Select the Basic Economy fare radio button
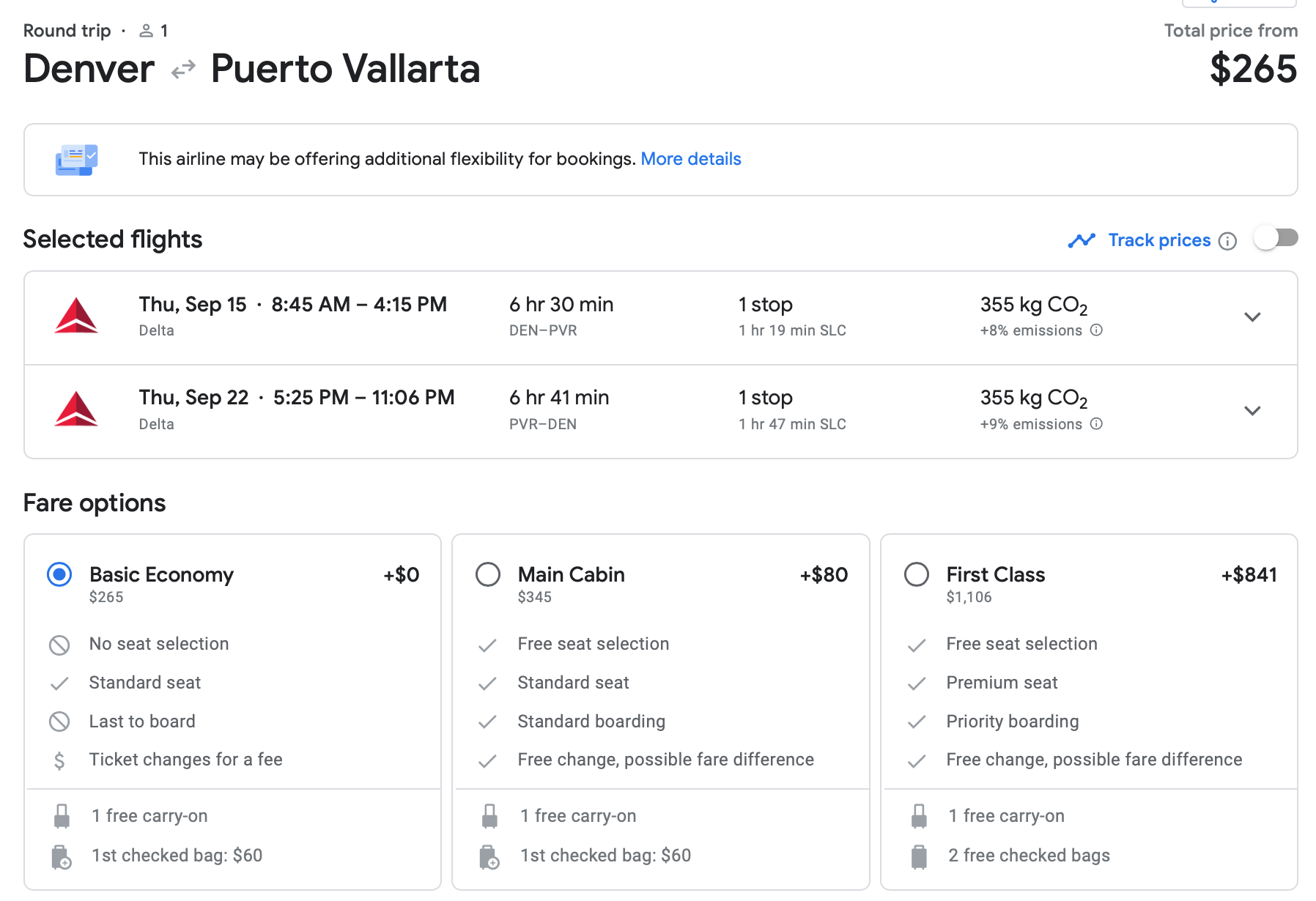 (x=59, y=574)
